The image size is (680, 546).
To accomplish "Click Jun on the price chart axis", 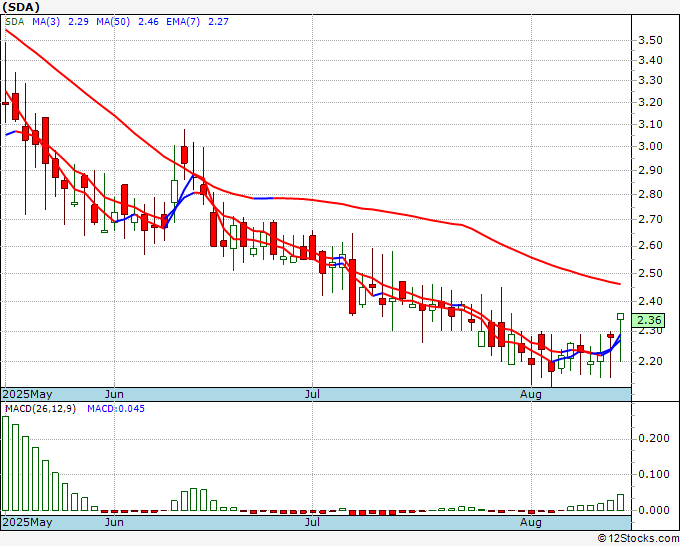I will click(114, 394).
